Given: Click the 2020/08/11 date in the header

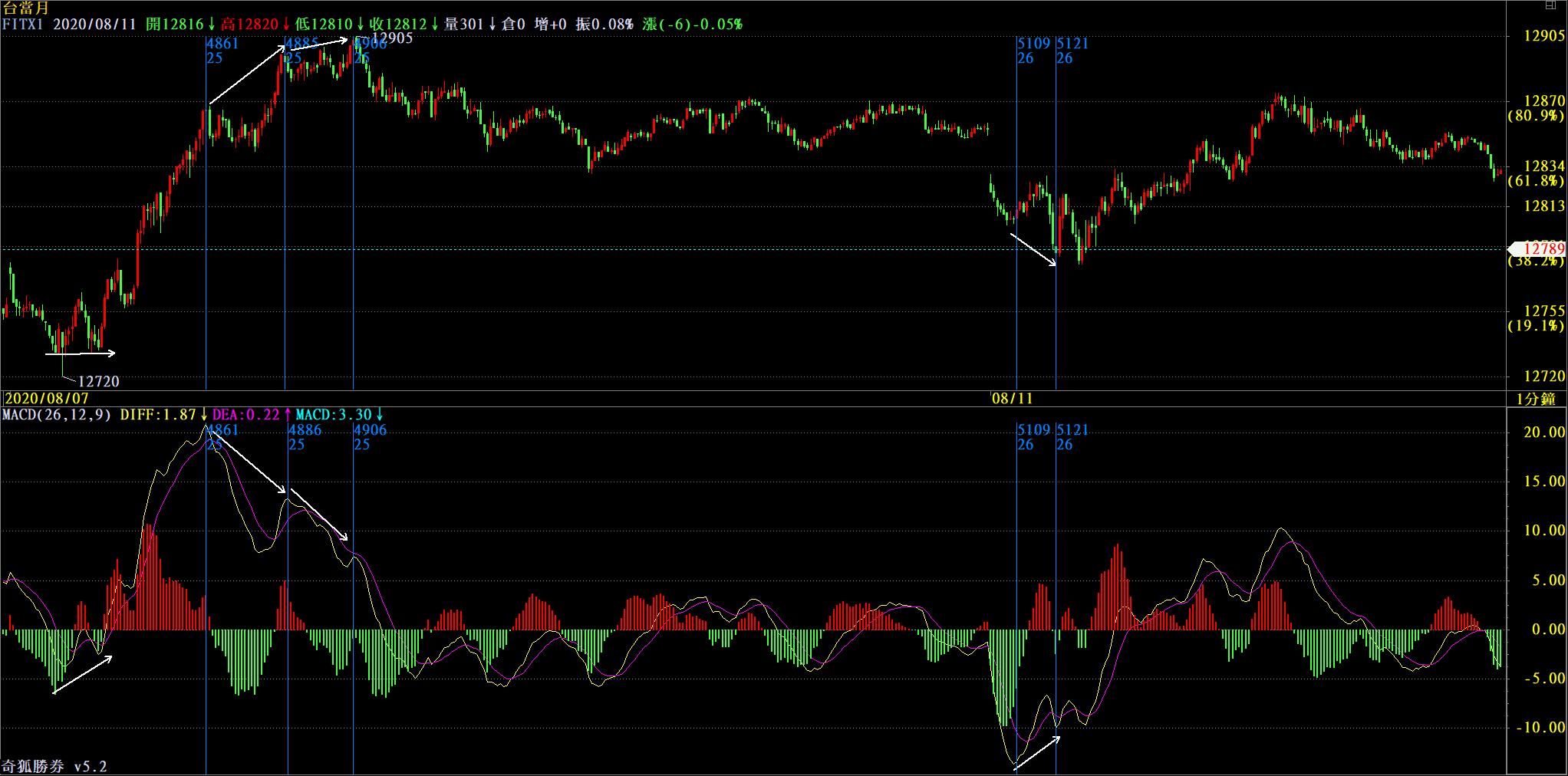Looking at the screenshot, I should (95, 25).
